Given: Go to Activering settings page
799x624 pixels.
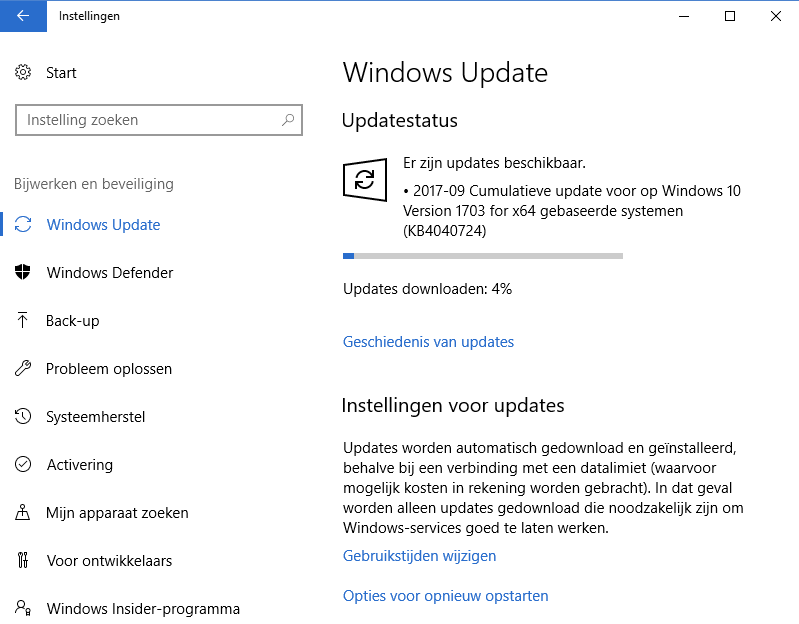Looking at the screenshot, I should 79,465.
